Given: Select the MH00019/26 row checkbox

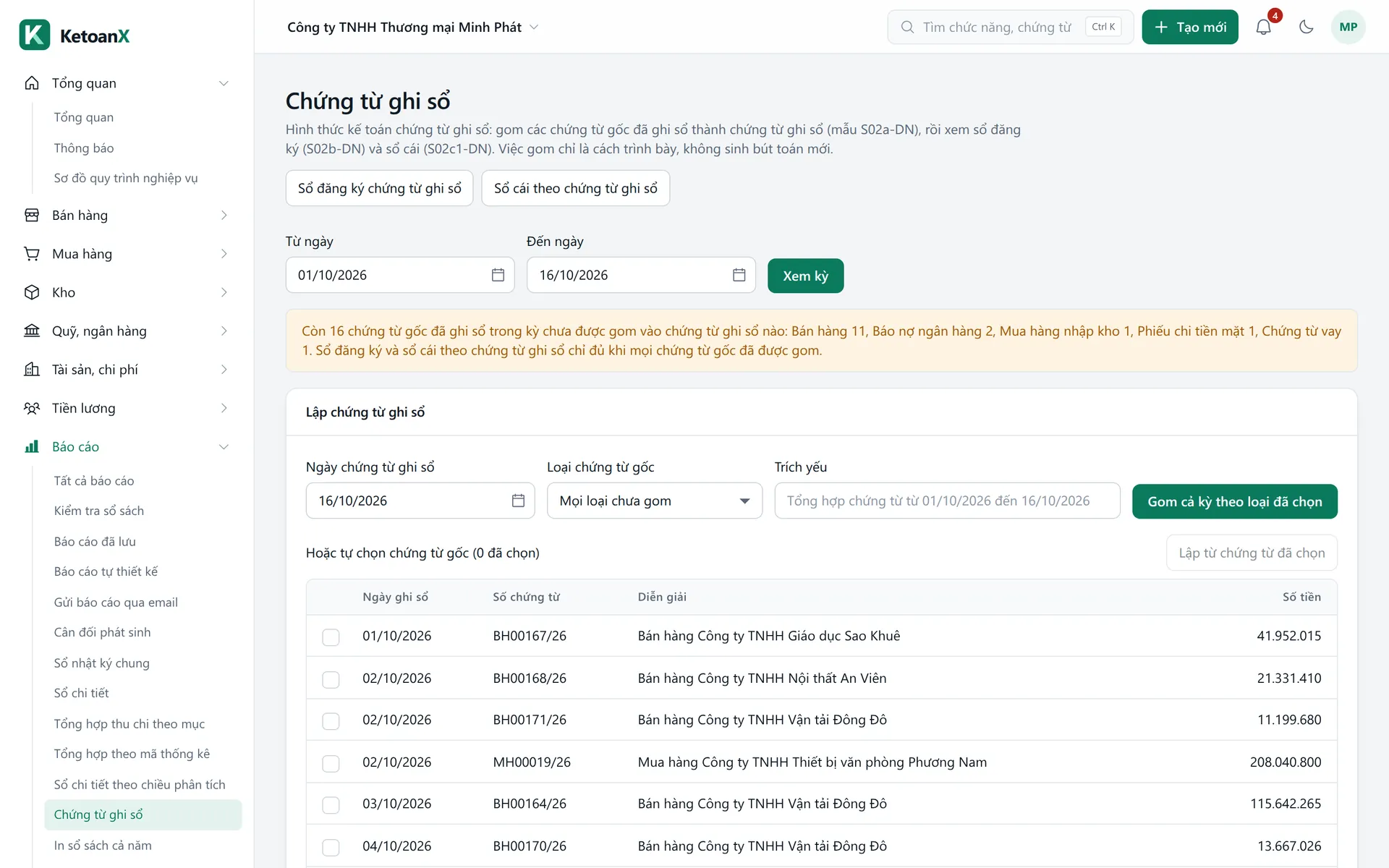Looking at the screenshot, I should tap(331, 763).
